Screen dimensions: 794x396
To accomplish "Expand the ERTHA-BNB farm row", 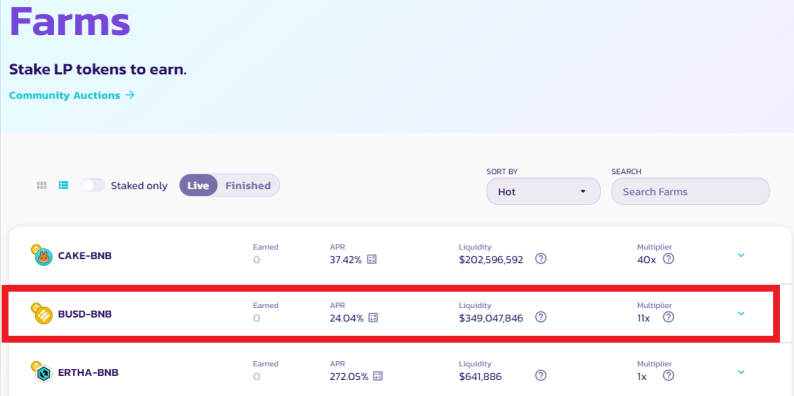I will (x=741, y=372).
